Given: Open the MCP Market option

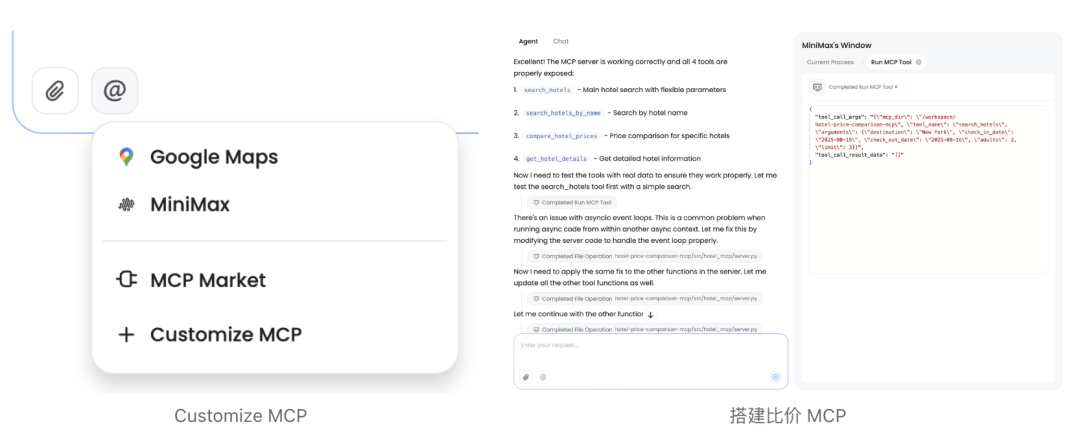Looking at the screenshot, I should 191,280.
